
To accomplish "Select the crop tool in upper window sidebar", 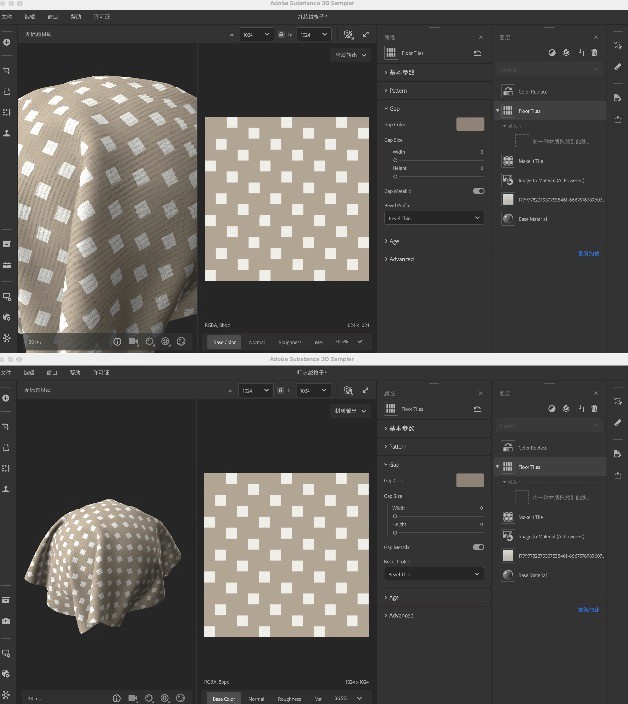I will tap(7, 70).
